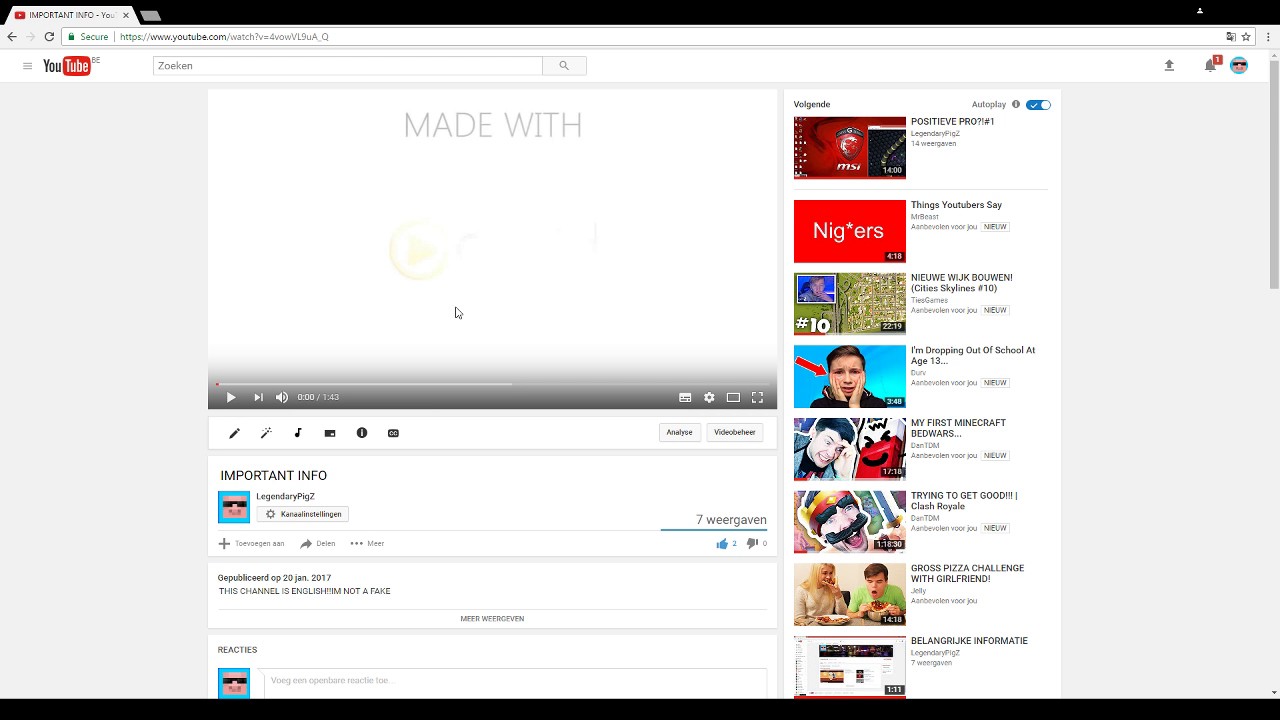Click Delen to share the video
Image resolution: width=1280 pixels, height=720 pixels.
318,544
